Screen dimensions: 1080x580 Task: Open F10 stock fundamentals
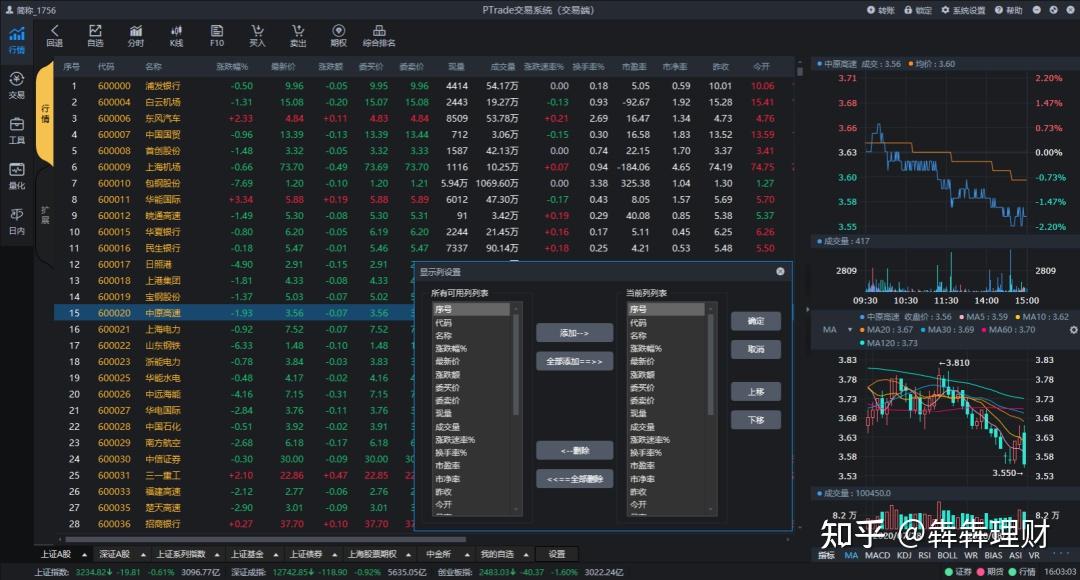click(217, 35)
